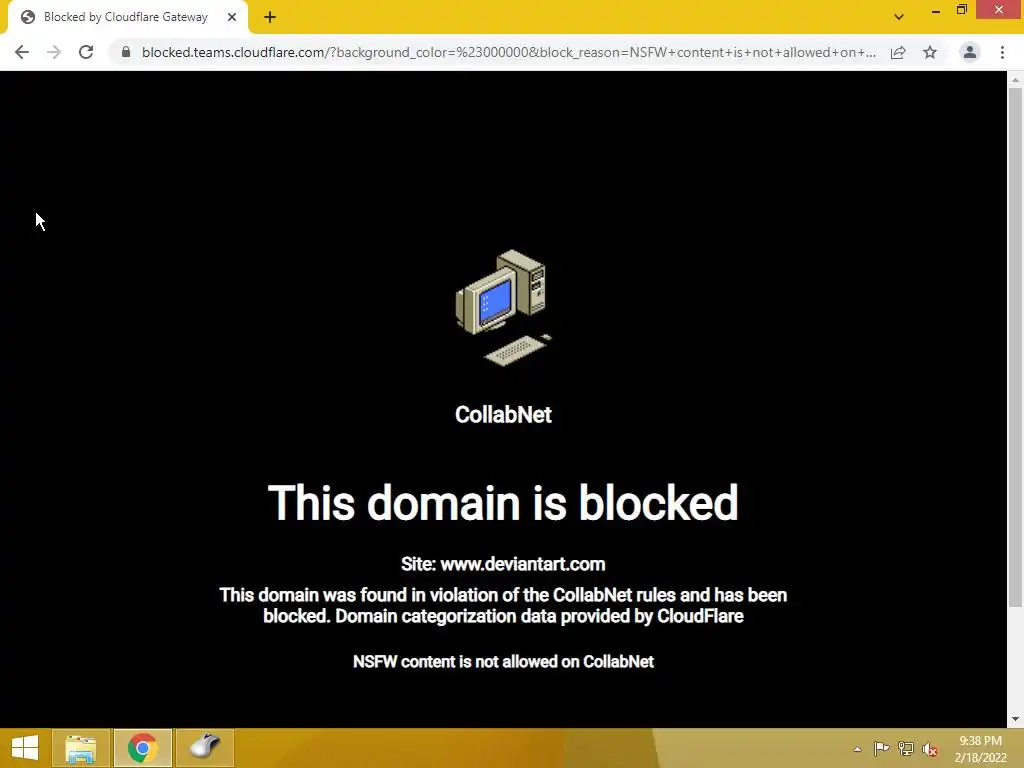Reload the blocked page

click(x=86, y=52)
